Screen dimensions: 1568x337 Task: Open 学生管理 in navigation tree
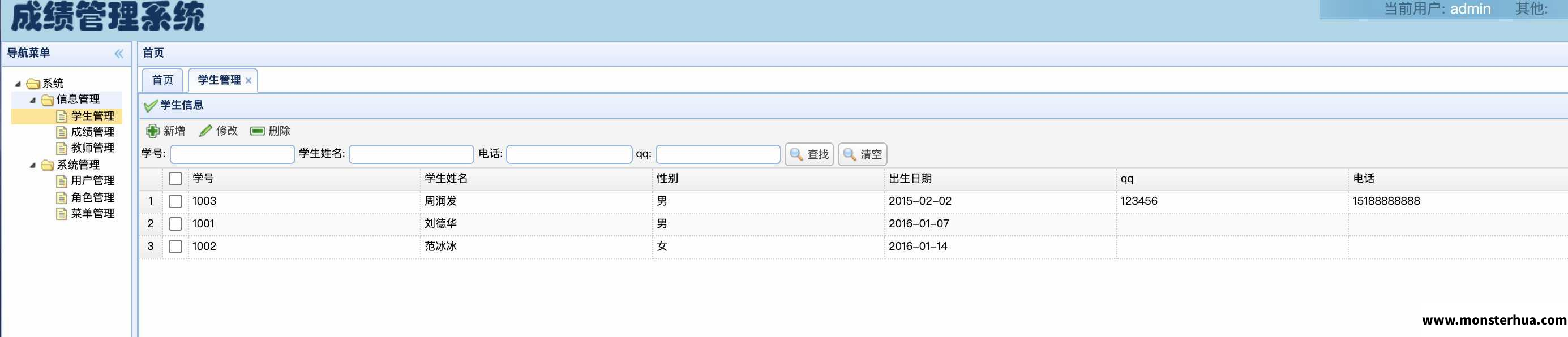pyautogui.click(x=92, y=116)
